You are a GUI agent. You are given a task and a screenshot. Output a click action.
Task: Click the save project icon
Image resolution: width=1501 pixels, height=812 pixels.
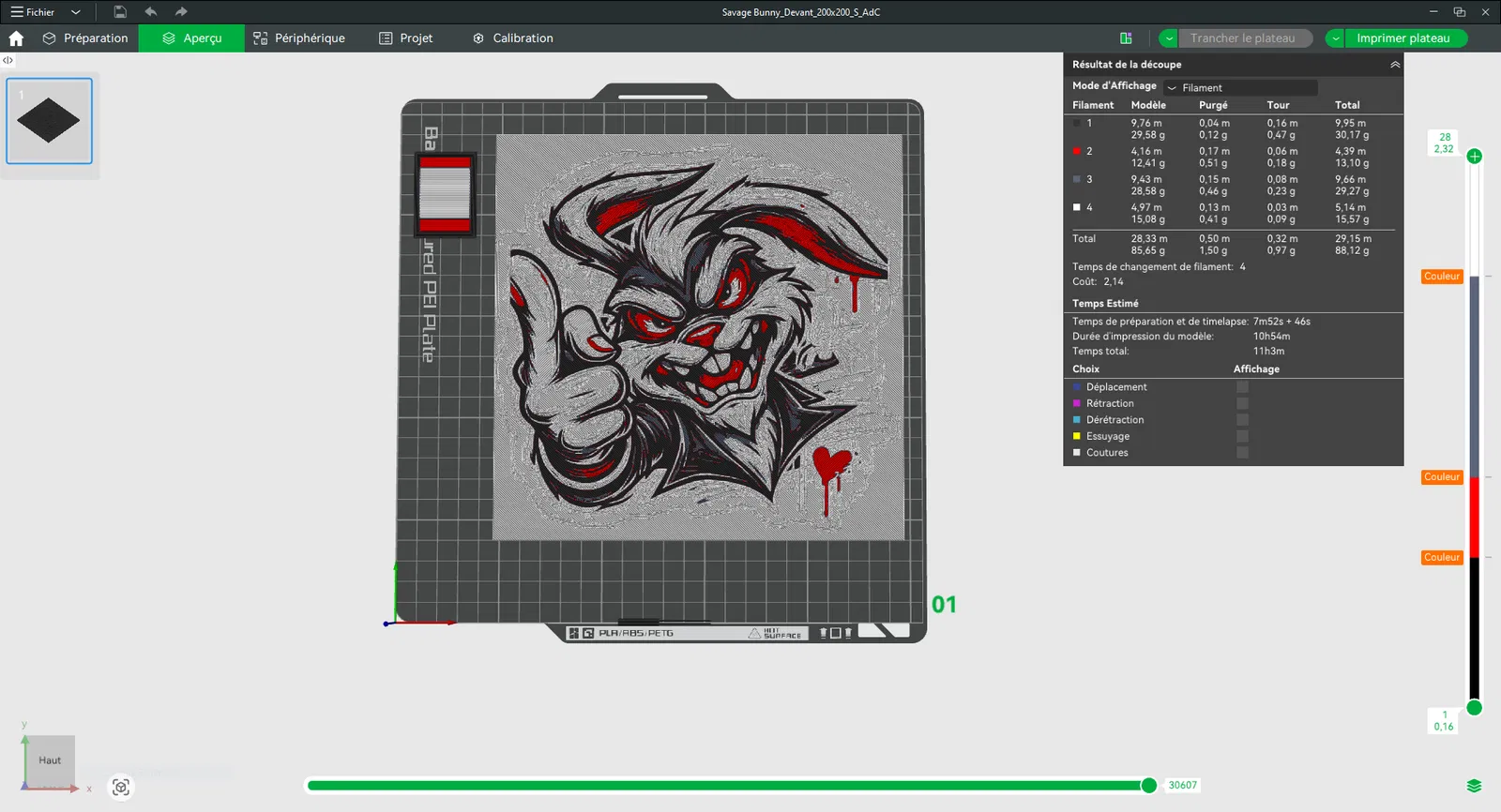click(120, 12)
